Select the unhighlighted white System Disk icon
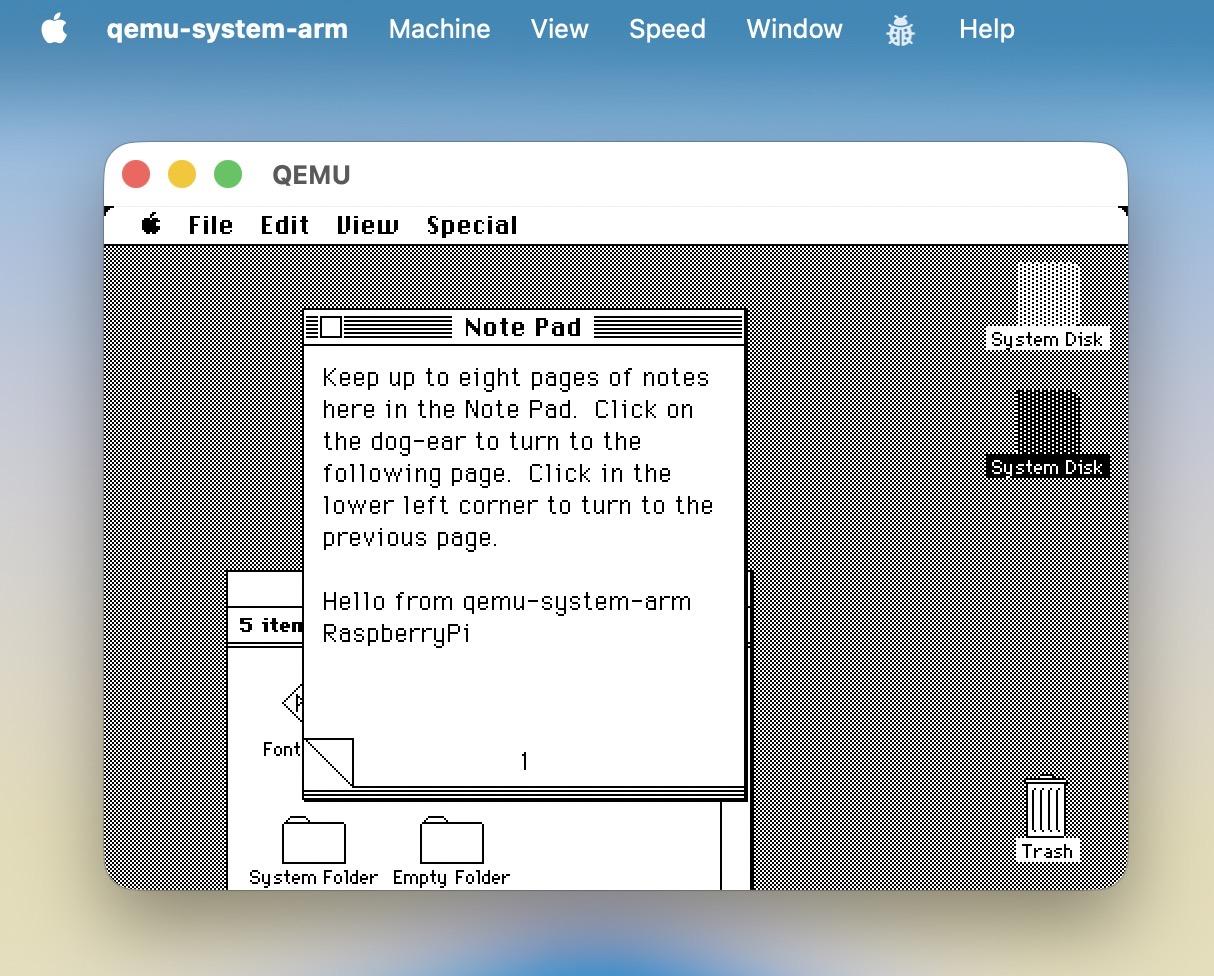This screenshot has height=976, width=1214. 1048,293
